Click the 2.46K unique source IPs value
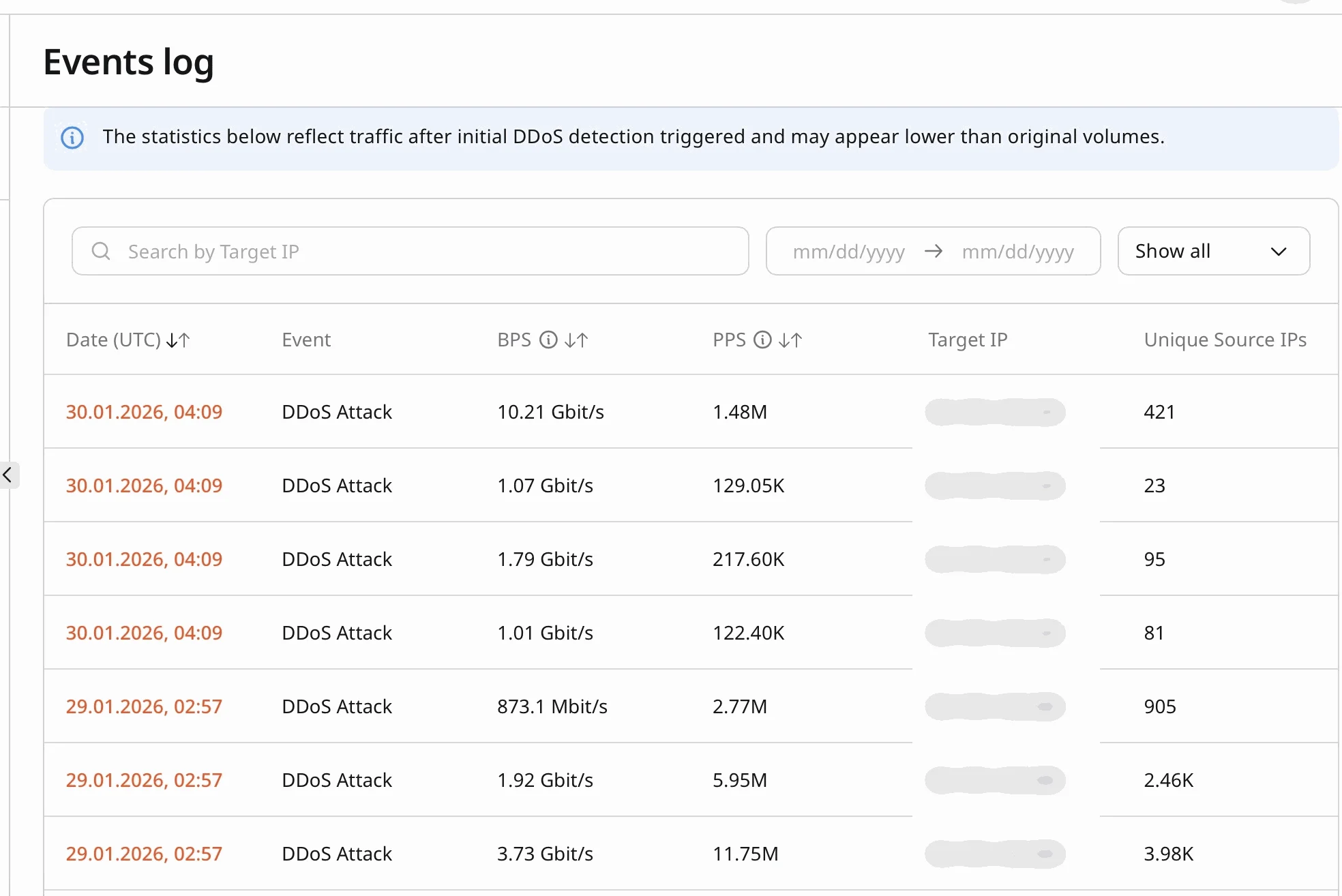The height and width of the screenshot is (896, 1342). (1169, 780)
